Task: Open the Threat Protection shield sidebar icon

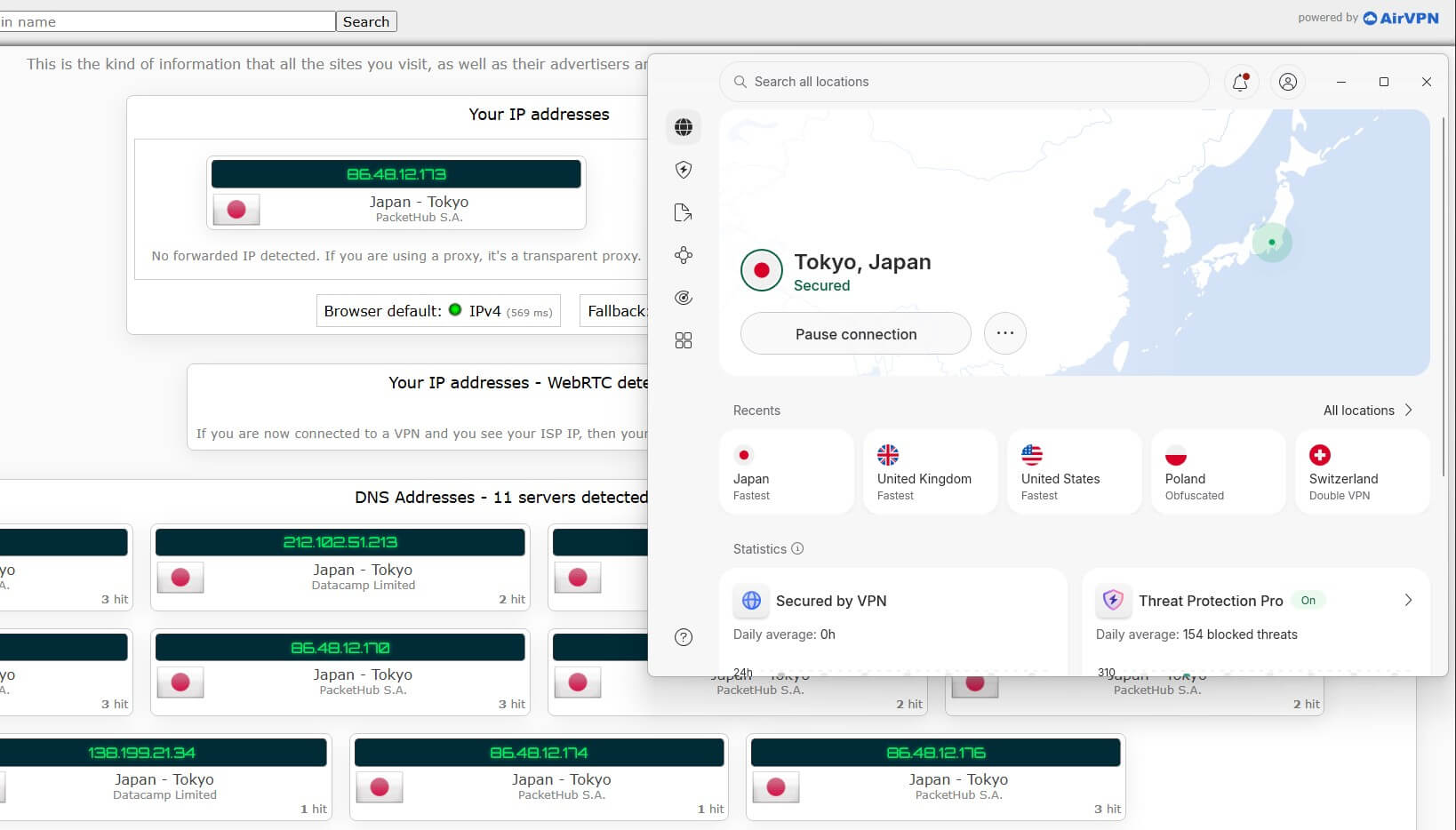Action: pyautogui.click(x=683, y=170)
